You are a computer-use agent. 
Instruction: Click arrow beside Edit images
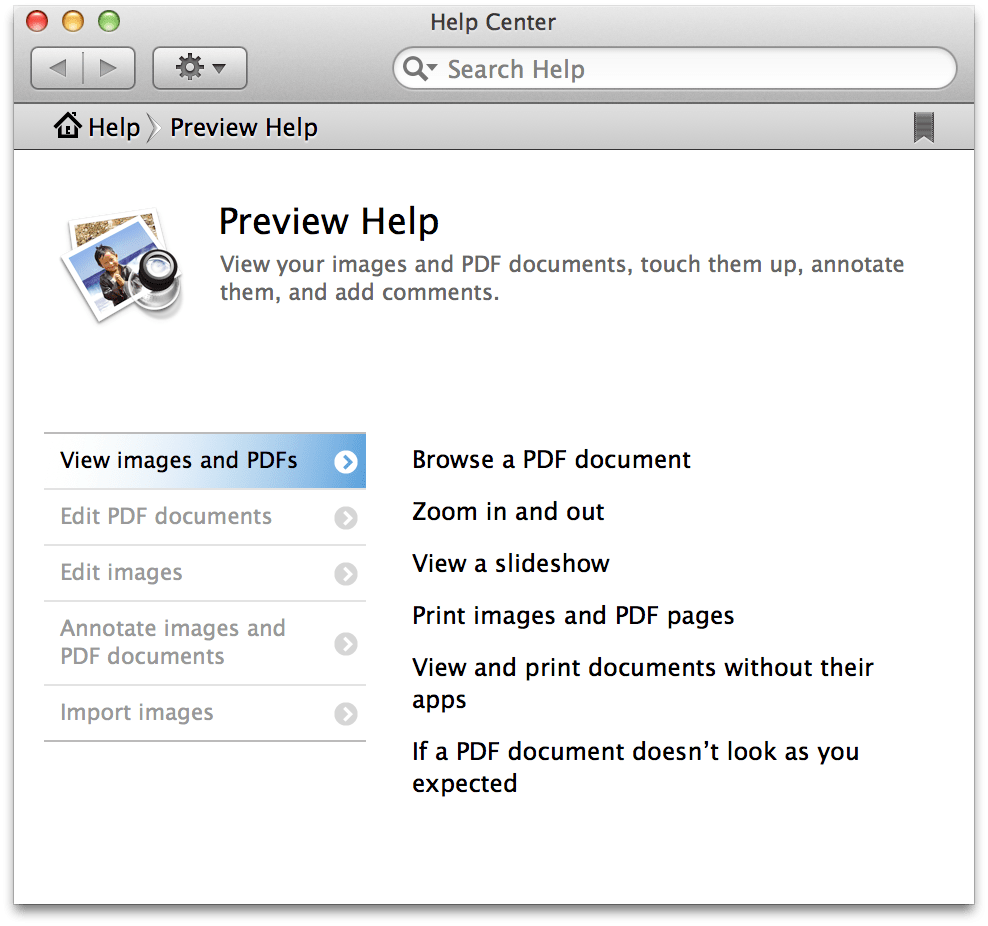pyautogui.click(x=346, y=574)
